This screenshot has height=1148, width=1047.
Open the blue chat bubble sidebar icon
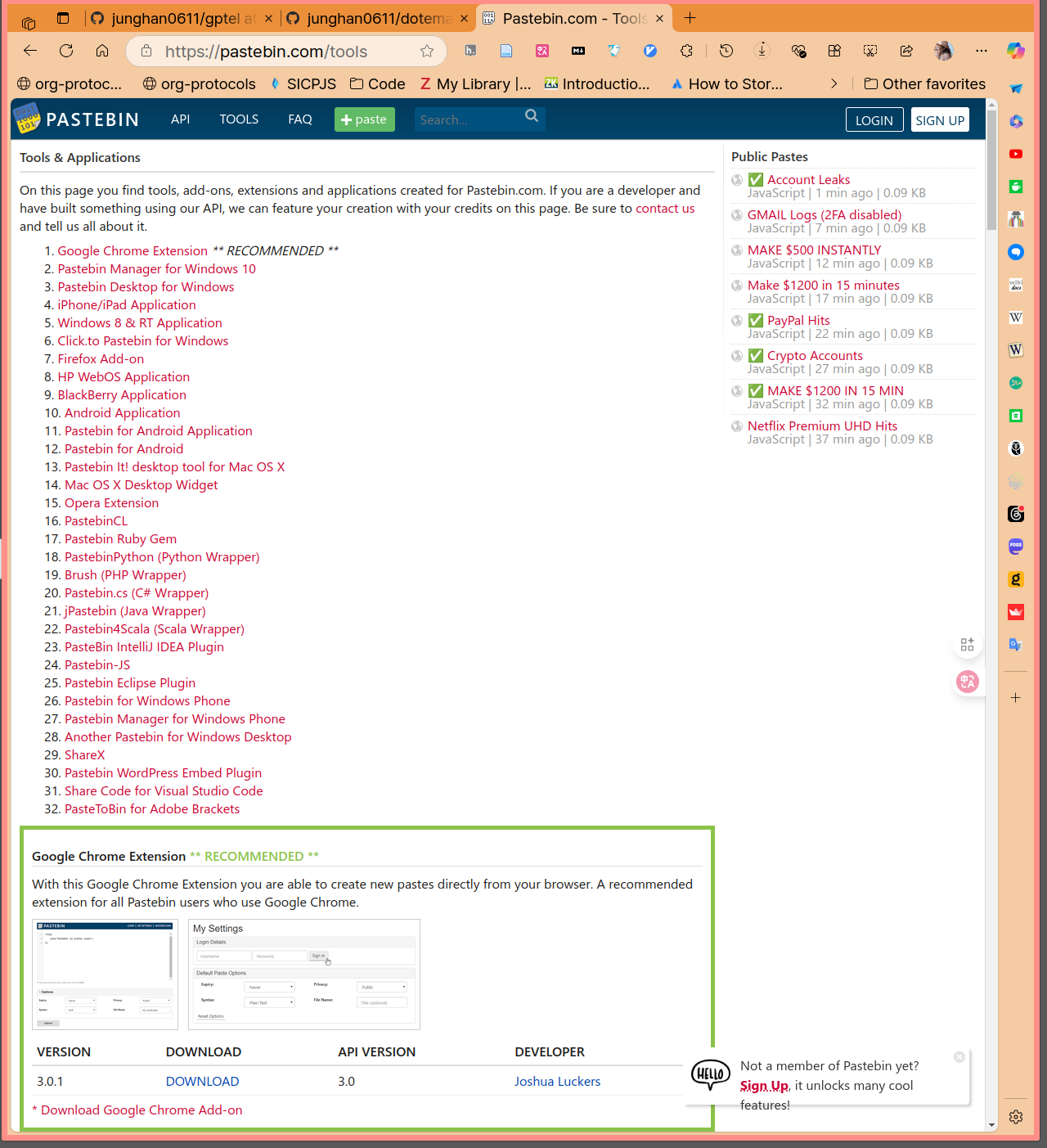[1016, 252]
